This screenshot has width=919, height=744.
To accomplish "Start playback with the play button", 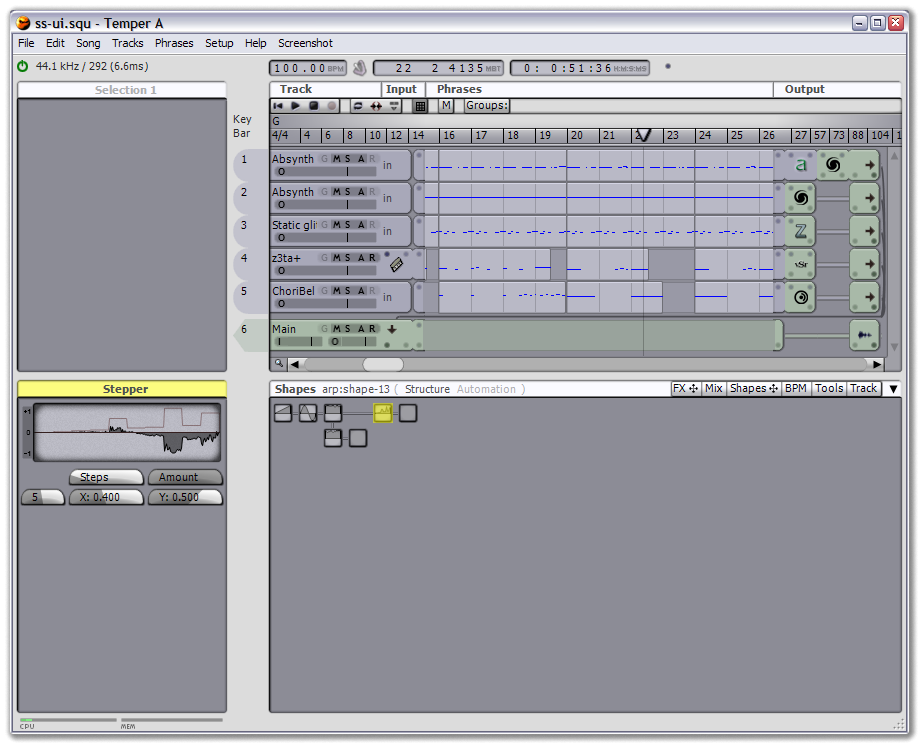I will (295, 106).
